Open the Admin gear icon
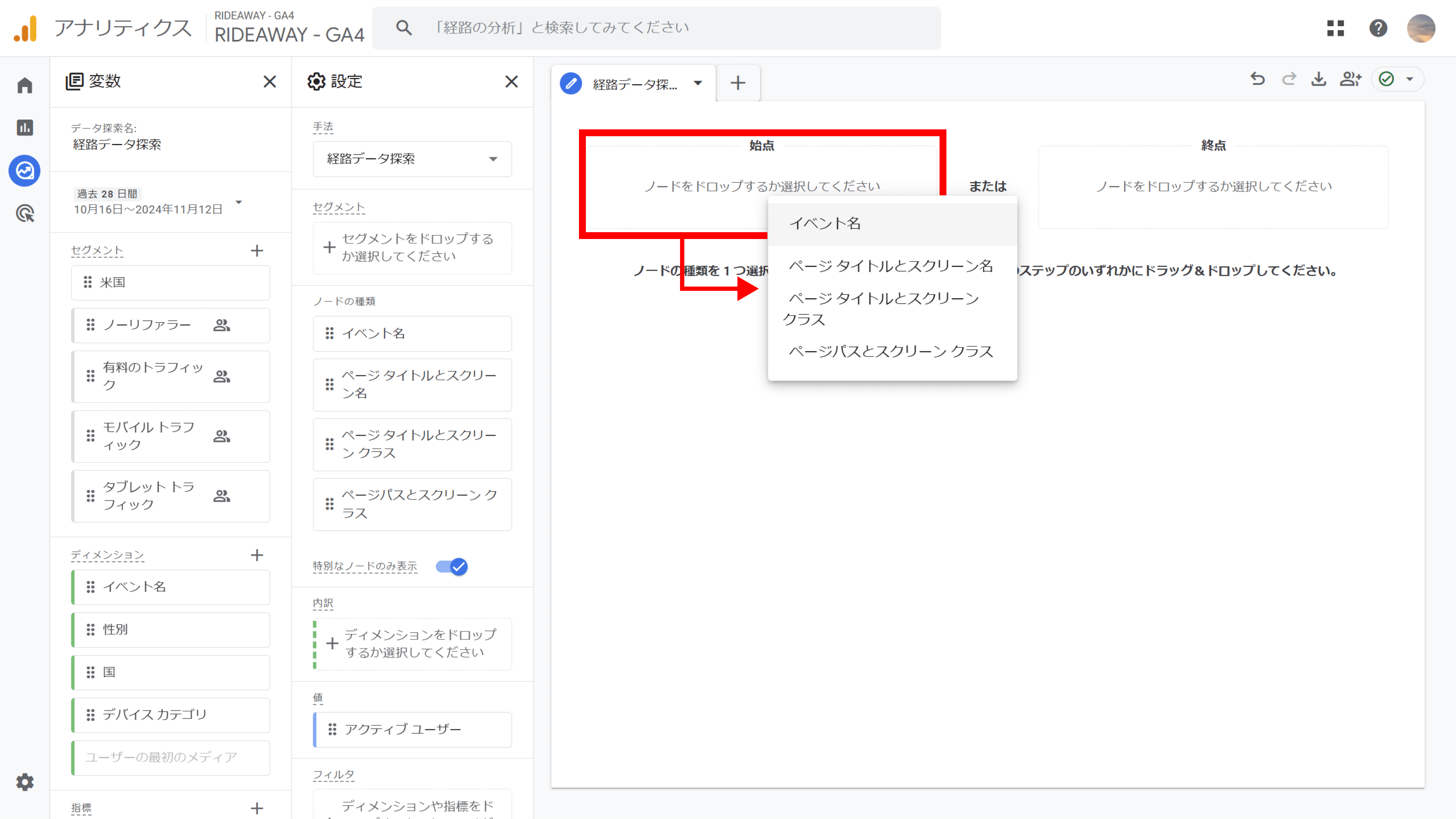 (x=25, y=782)
